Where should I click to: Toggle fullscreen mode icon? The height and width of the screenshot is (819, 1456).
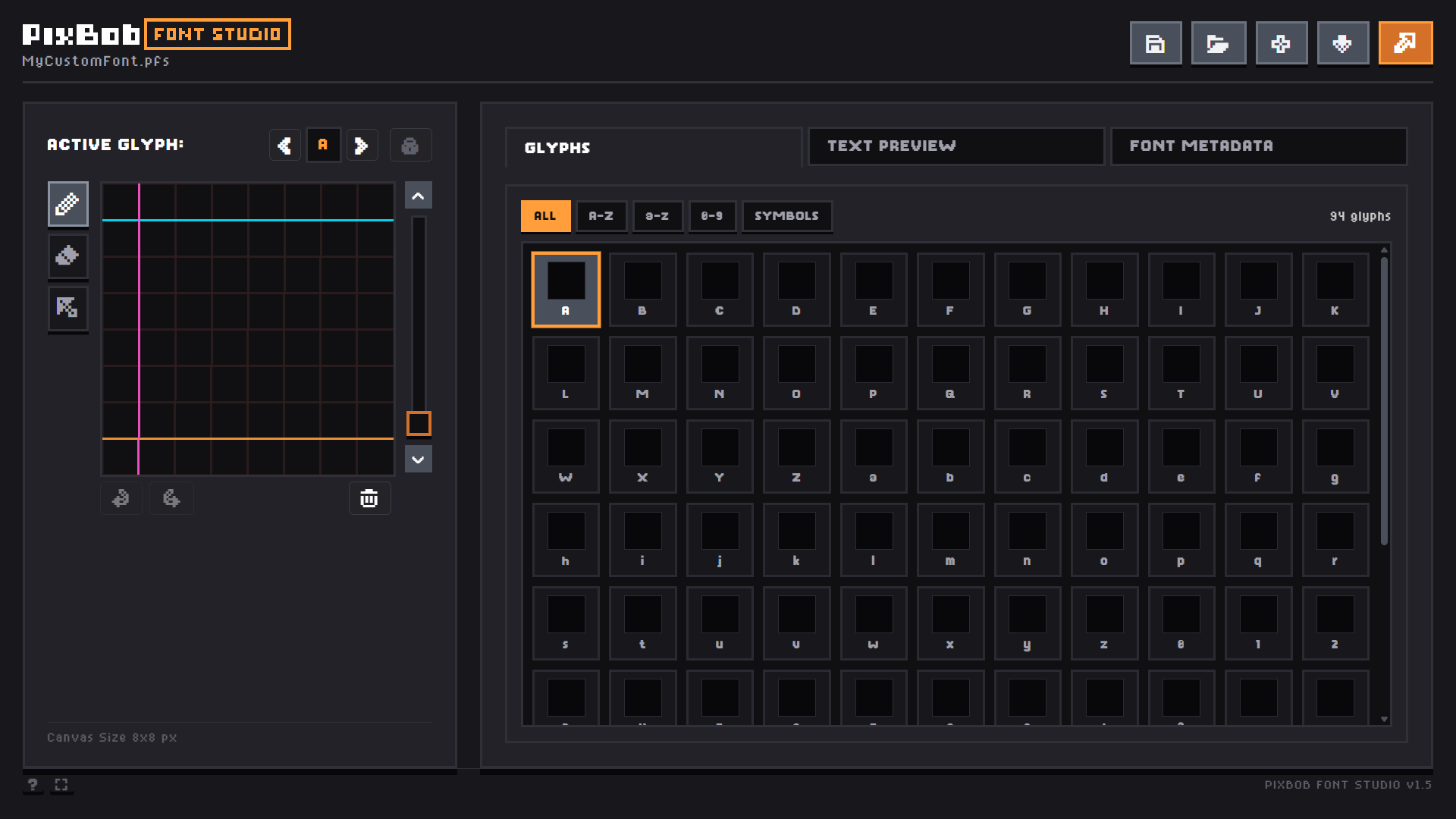(61, 784)
